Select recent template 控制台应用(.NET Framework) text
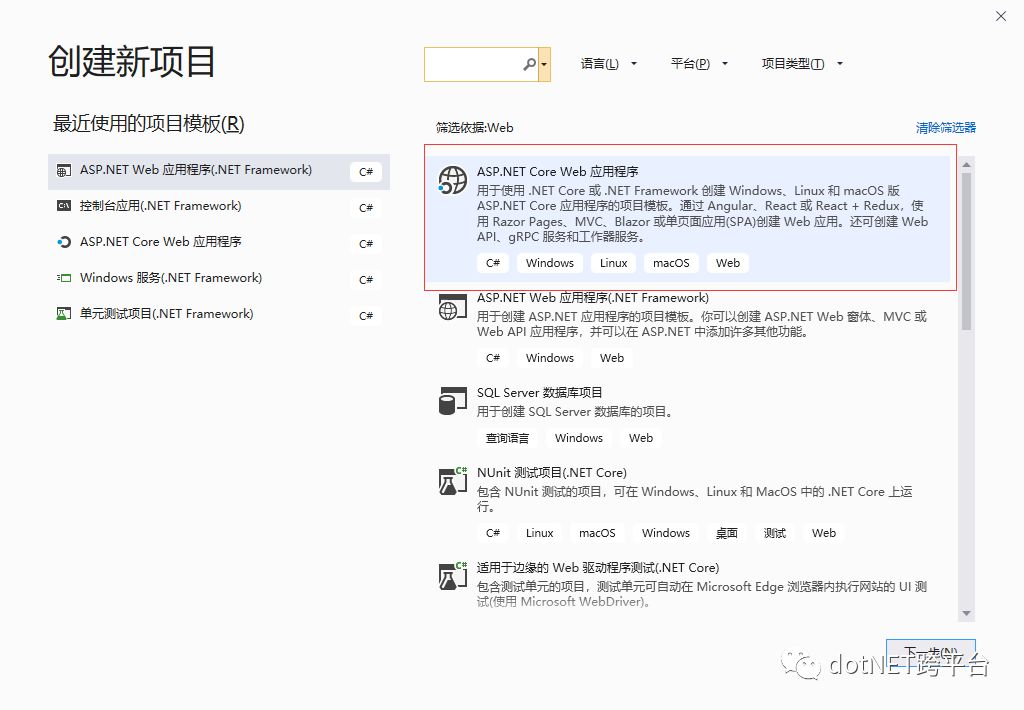The image size is (1024, 710). (161, 206)
